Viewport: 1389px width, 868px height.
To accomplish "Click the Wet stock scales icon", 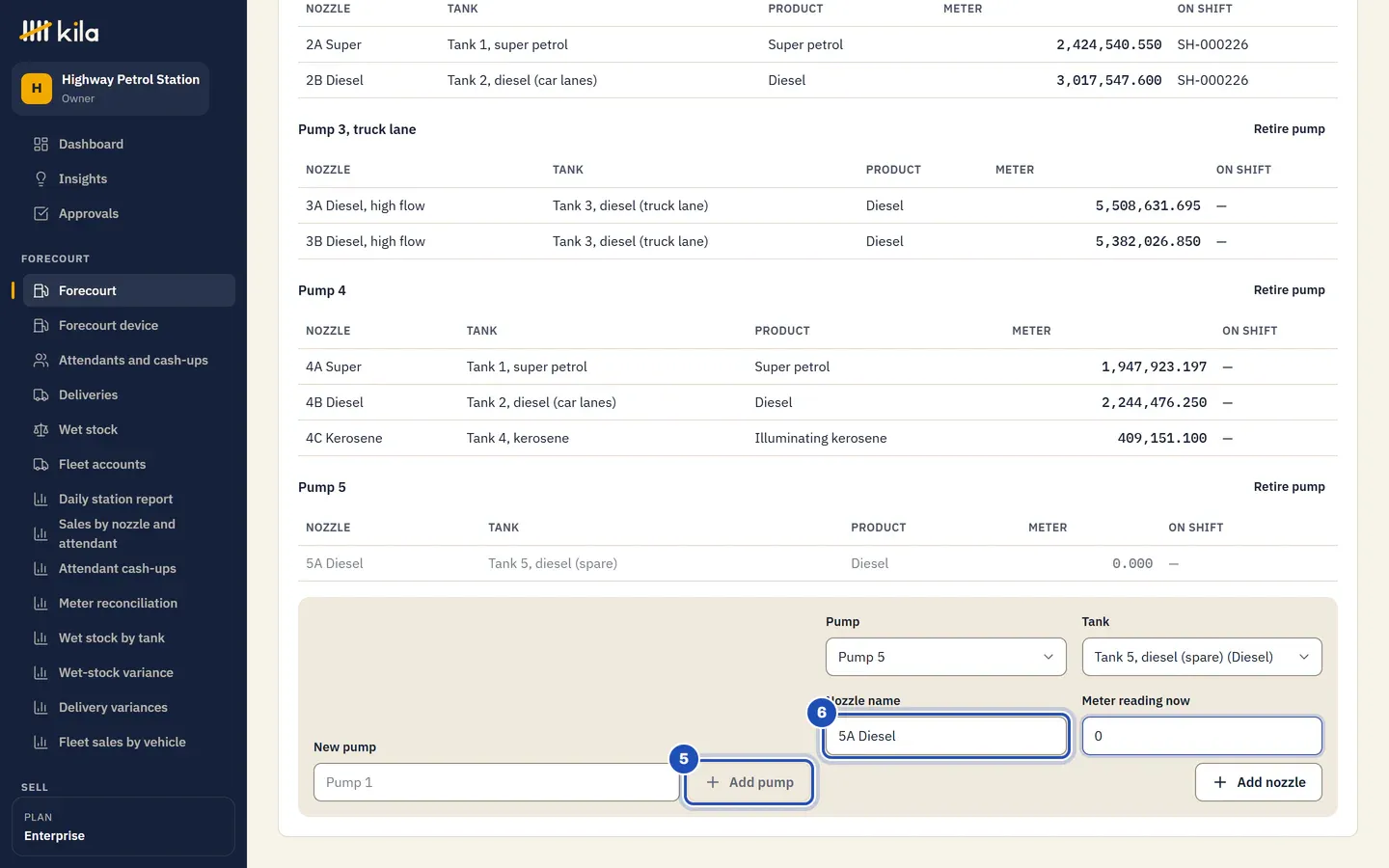I will [41, 429].
